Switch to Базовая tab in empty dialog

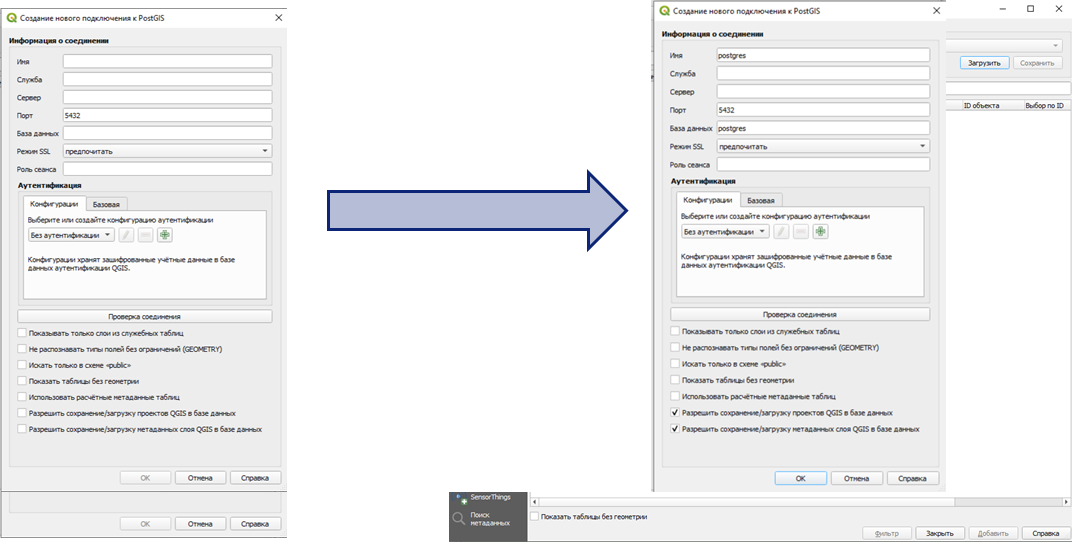106,204
